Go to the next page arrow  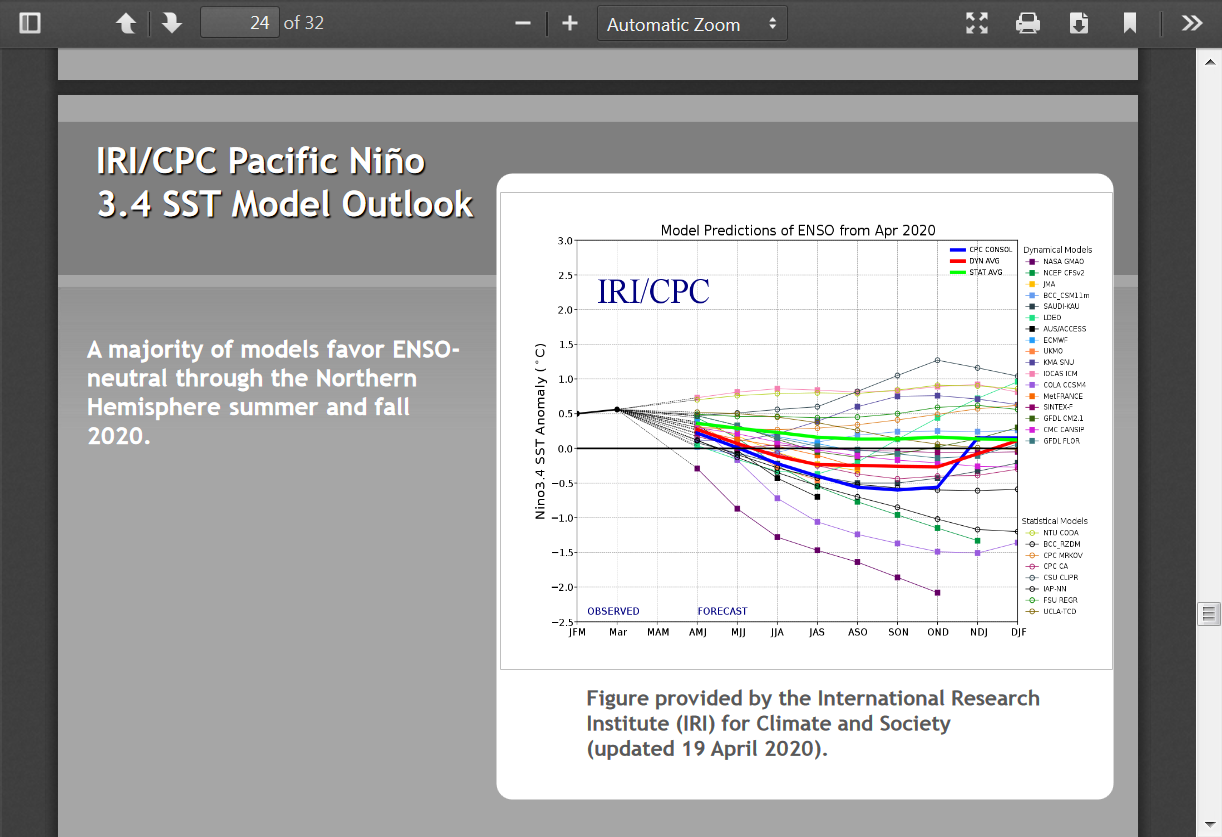(x=172, y=23)
